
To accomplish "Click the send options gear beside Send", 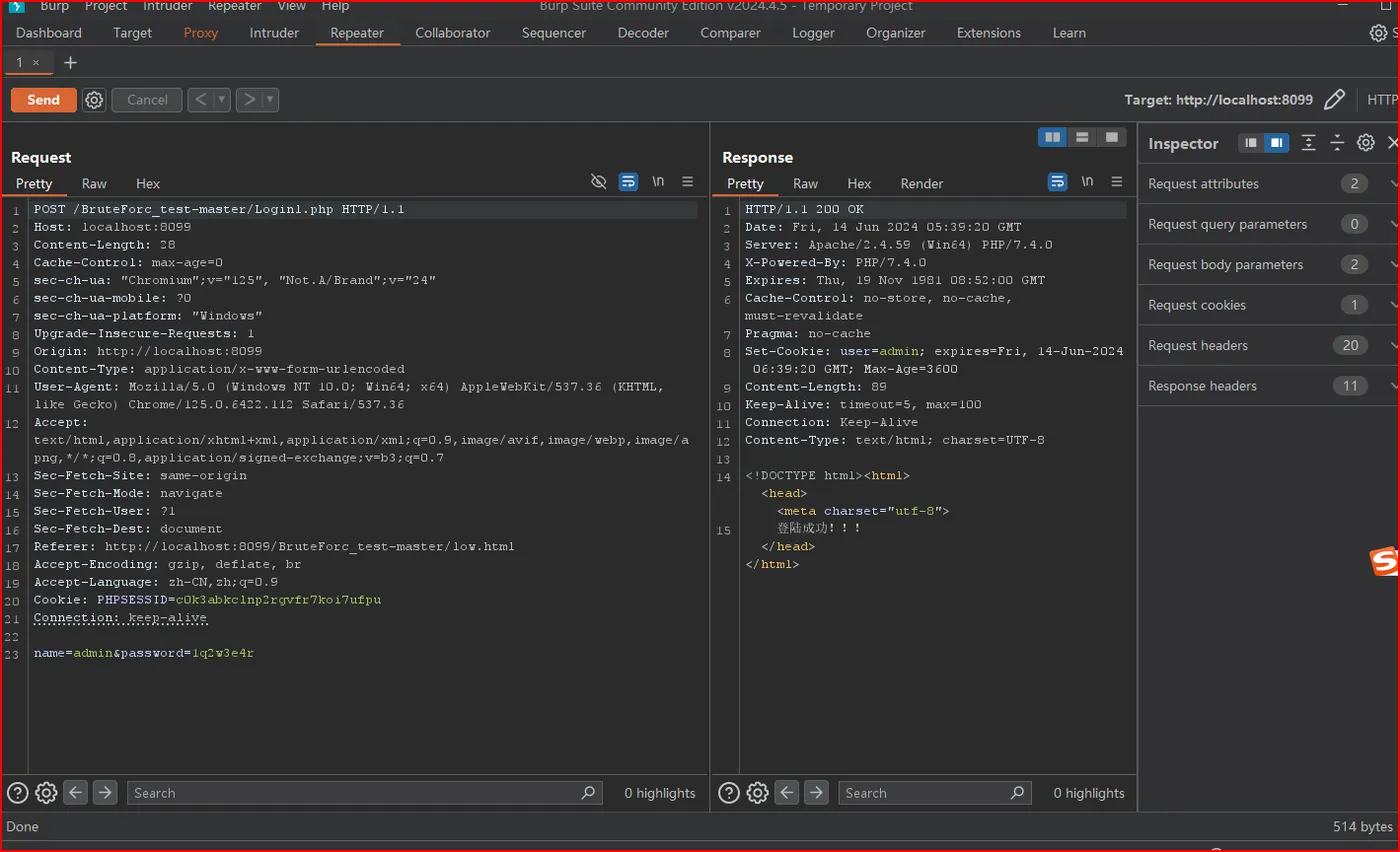I will click(94, 100).
